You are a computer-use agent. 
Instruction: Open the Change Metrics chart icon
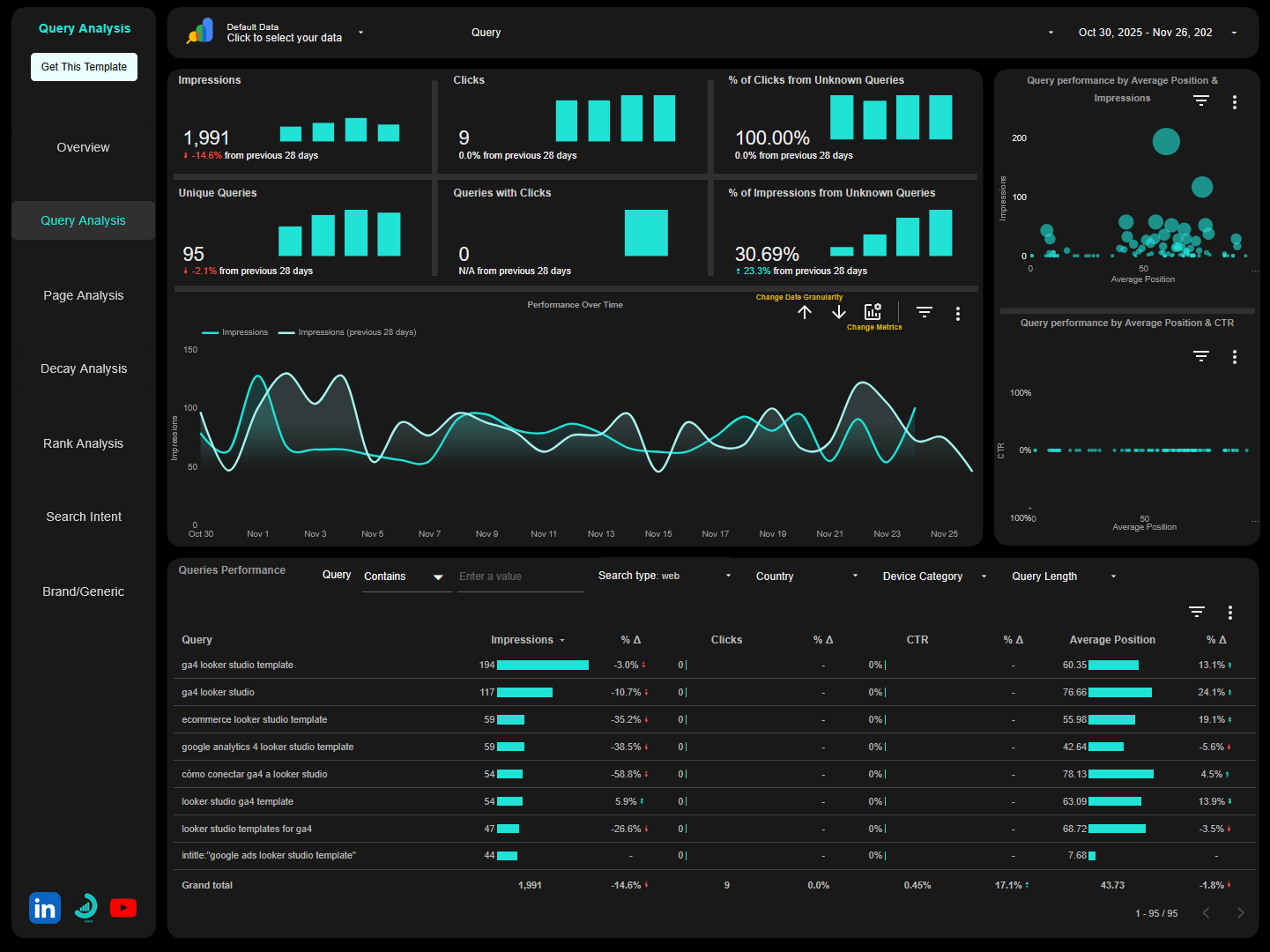coord(873,310)
